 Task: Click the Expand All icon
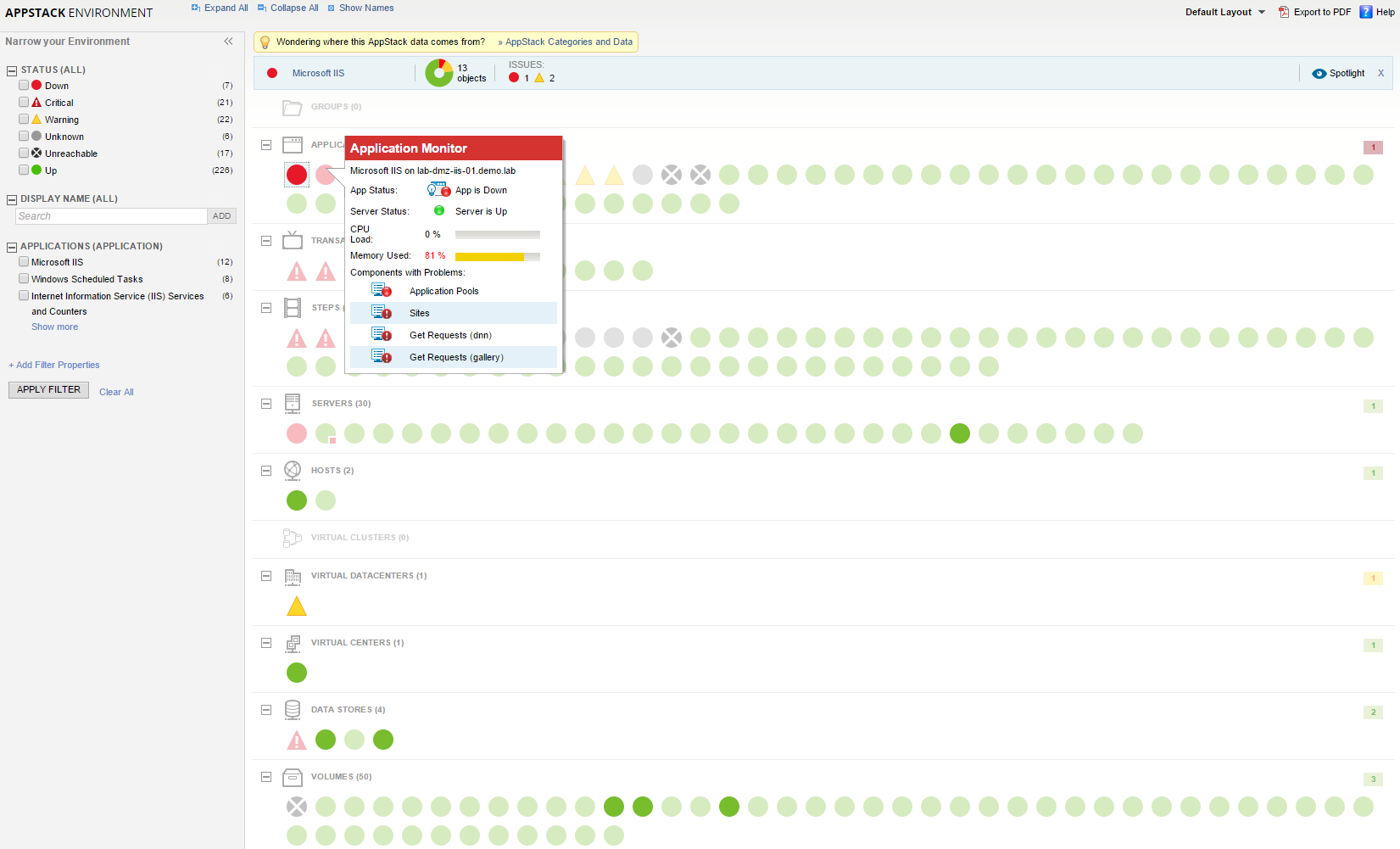(x=197, y=8)
